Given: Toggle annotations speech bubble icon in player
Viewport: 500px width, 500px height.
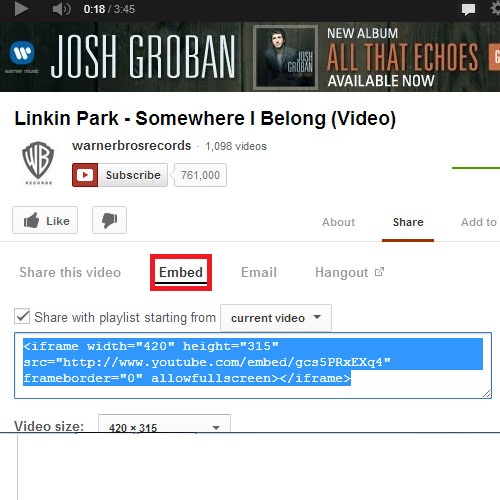Looking at the screenshot, I should [x=468, y=9].
